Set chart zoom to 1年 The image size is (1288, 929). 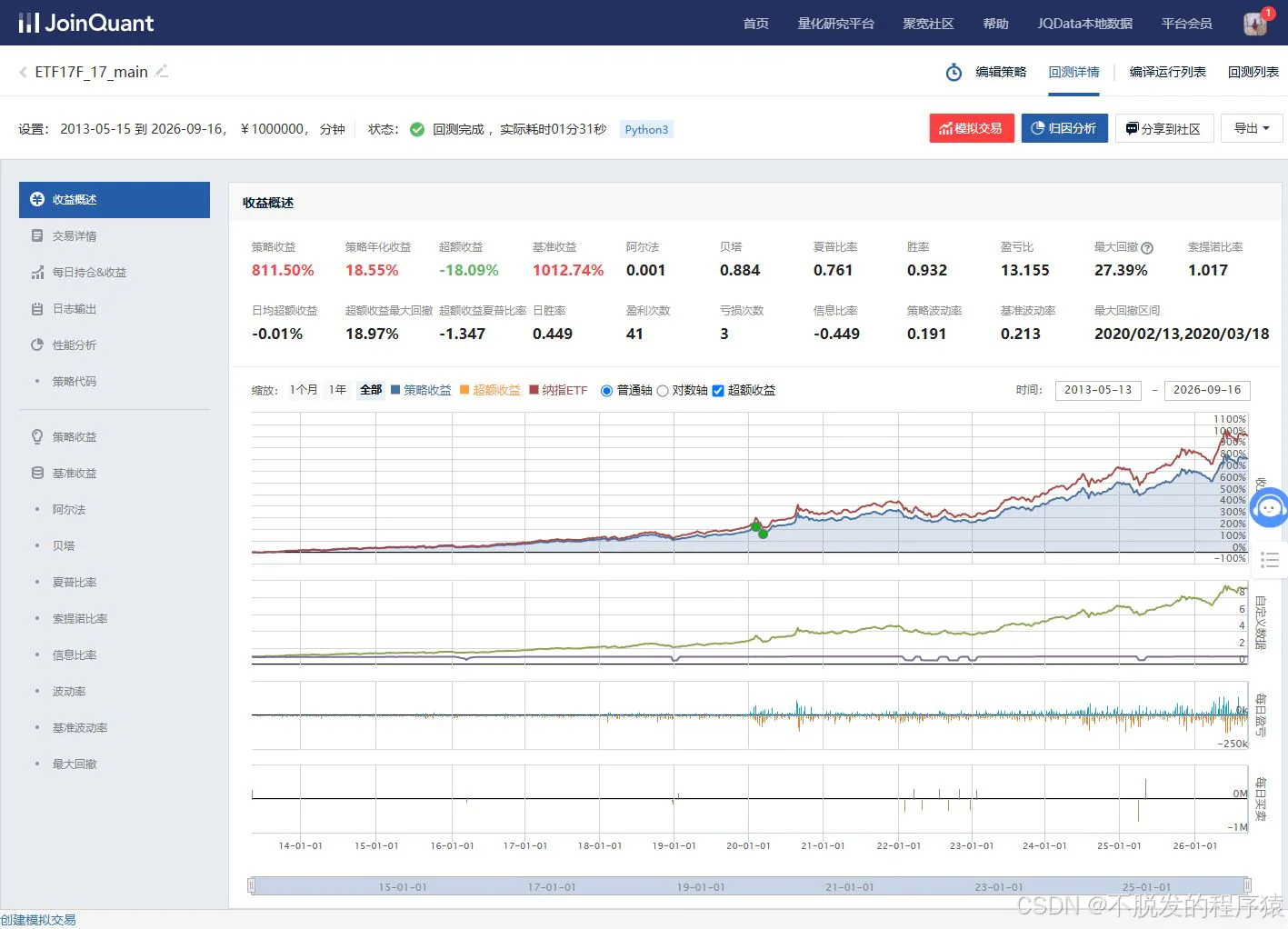point(337,390)
